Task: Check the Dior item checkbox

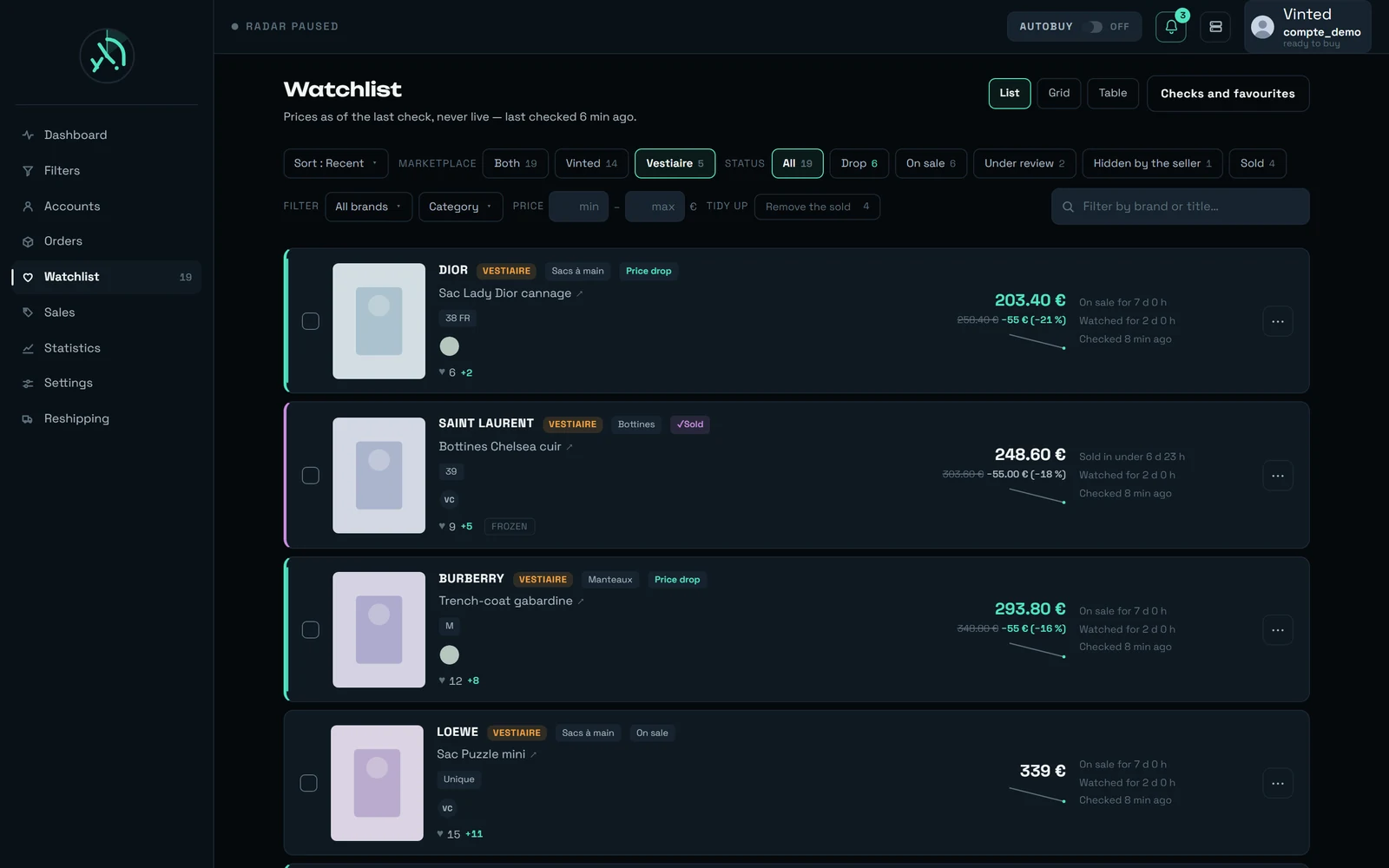Action: click(310, 321)
